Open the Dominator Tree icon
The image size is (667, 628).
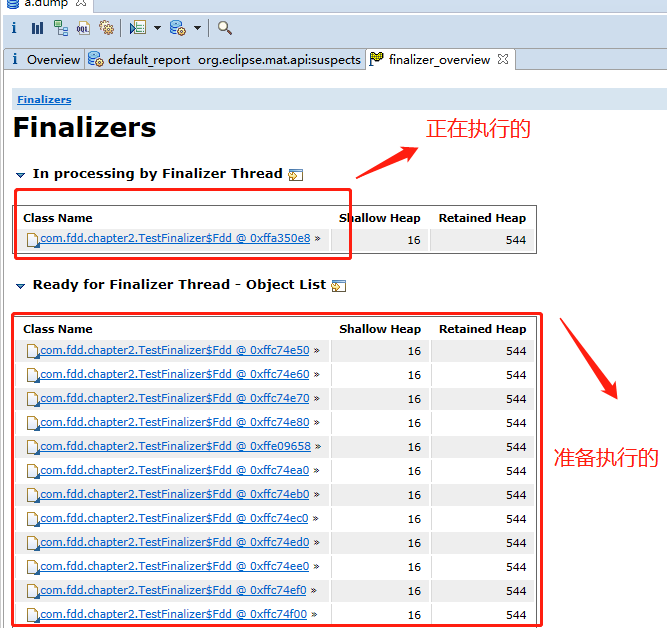[61, 28]
